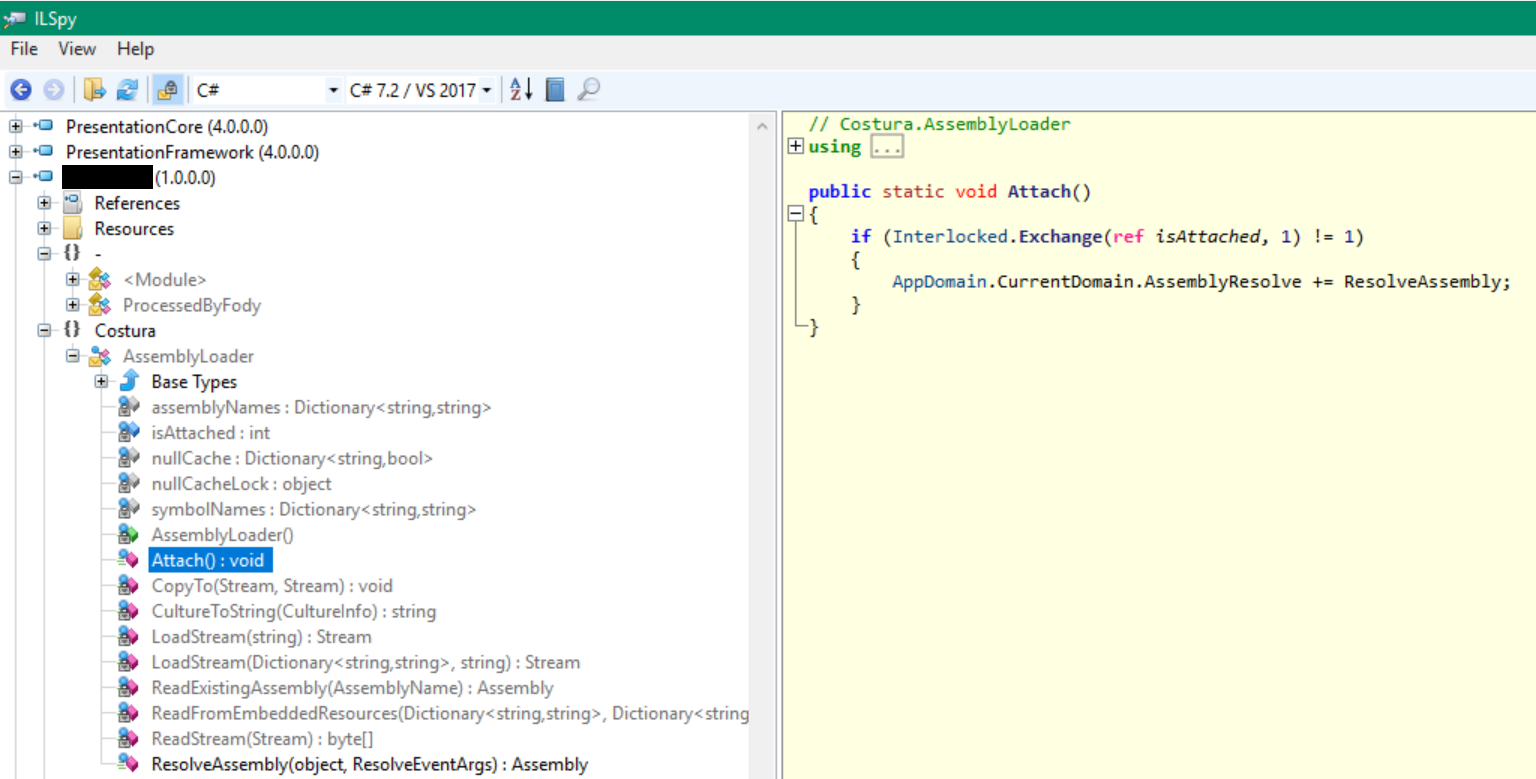This screenshot has height=779, width=1536.
Task: Select the AssemblyLoader() constructor
Action: coord(222,535)
